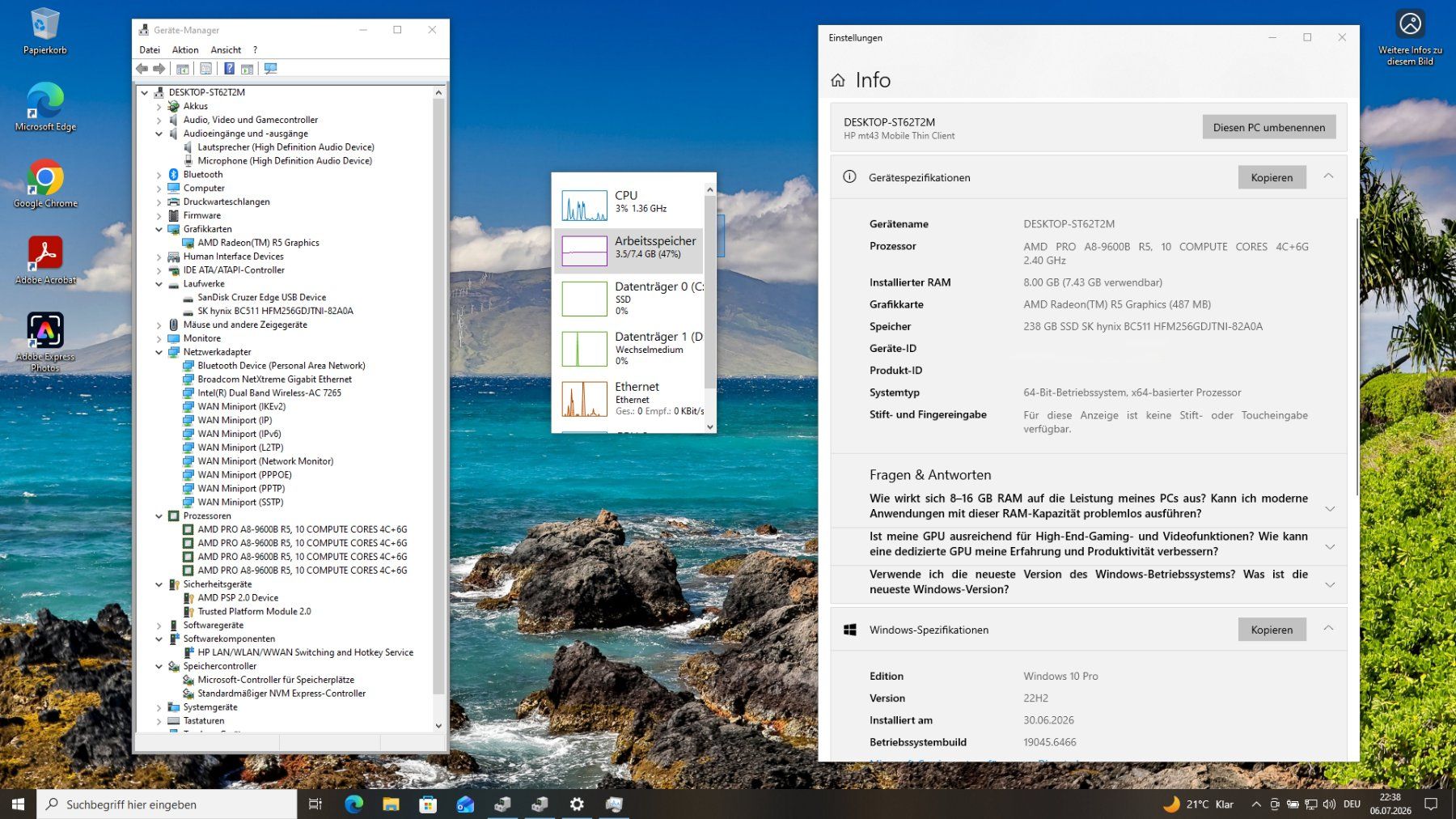Click Kopieren for Windows-Spezifikationen
Viewport: 1456px width, 819px height.
[1272, 630]
